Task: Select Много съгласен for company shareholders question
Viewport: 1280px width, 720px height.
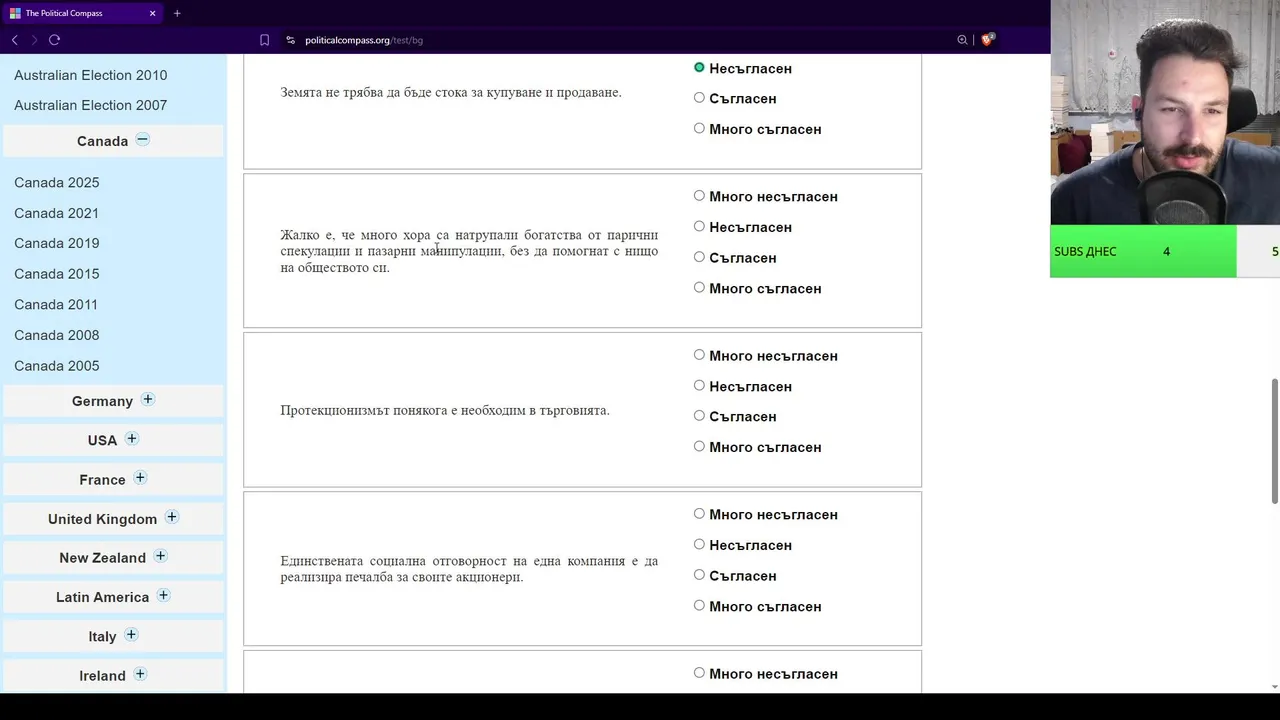Action: click(699, 605)
